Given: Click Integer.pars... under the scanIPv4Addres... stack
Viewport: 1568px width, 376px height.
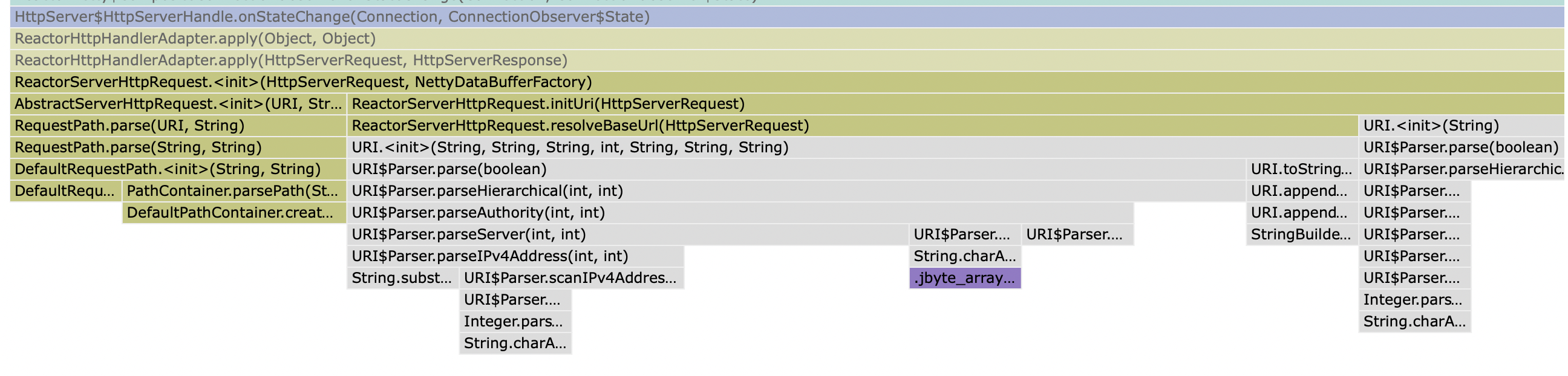Looking at the screenshot, I should pyautogui.click(x=515, y=322).
